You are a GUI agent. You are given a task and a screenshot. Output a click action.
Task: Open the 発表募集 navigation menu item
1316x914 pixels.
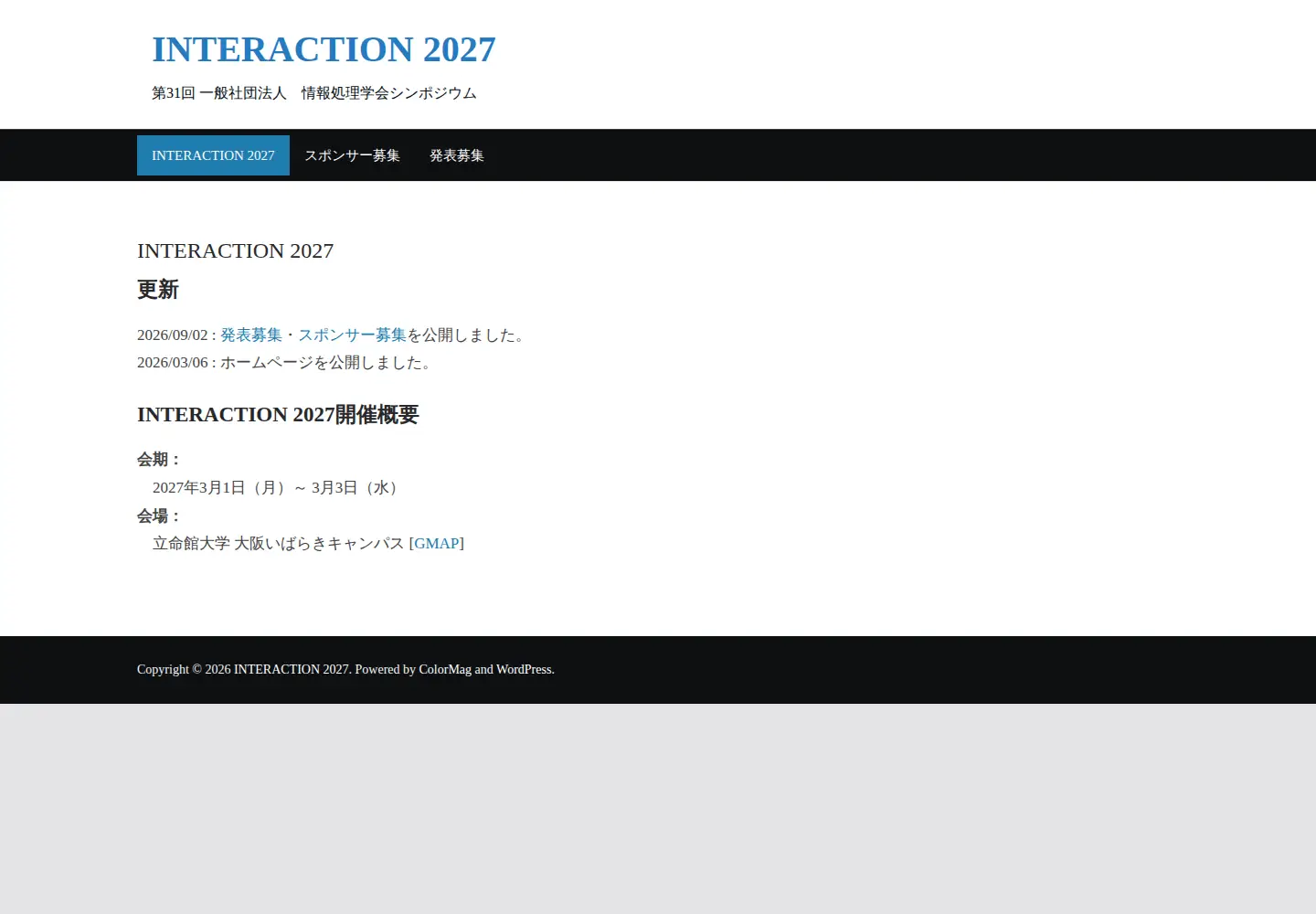coord(457,155)
